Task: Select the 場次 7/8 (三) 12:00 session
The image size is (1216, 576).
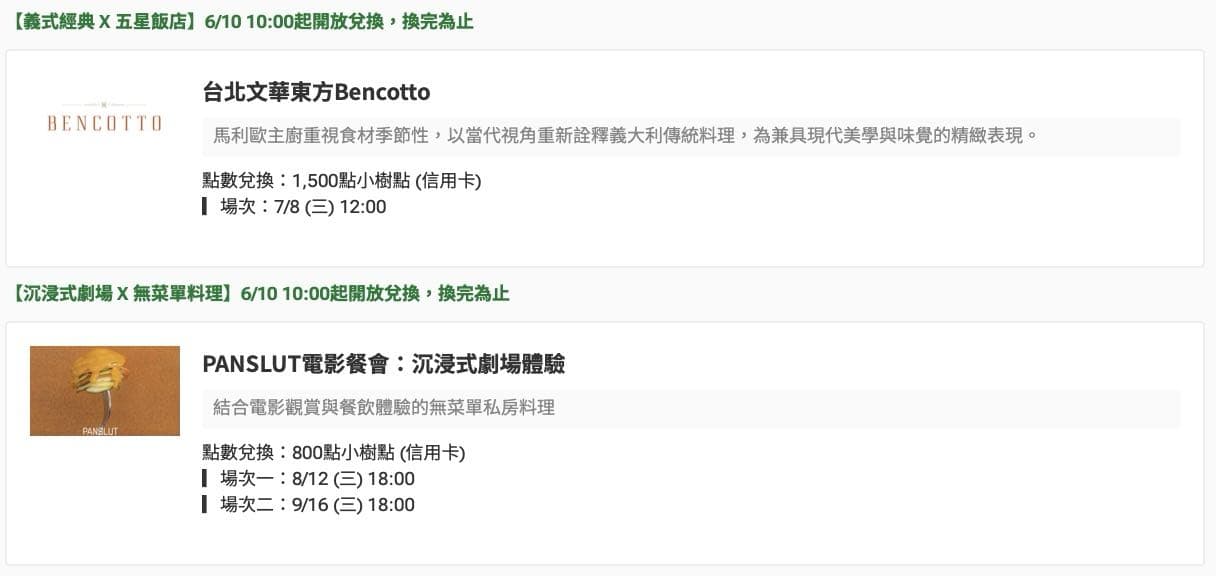Action: click(302, 207)
